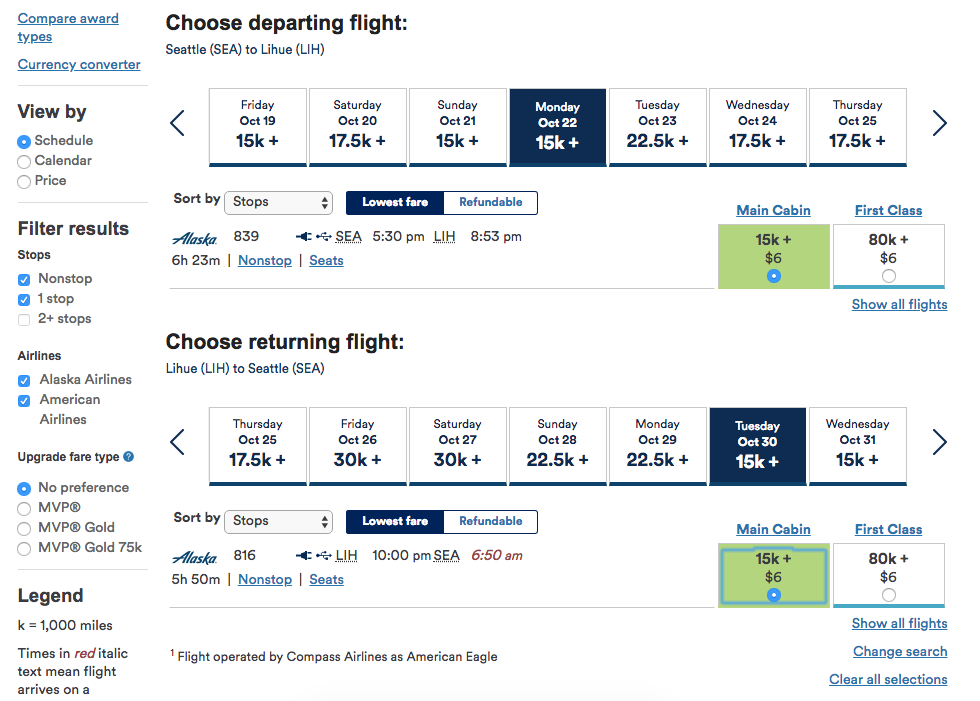Uncheck the Nonstop filter checkbox

24,279
